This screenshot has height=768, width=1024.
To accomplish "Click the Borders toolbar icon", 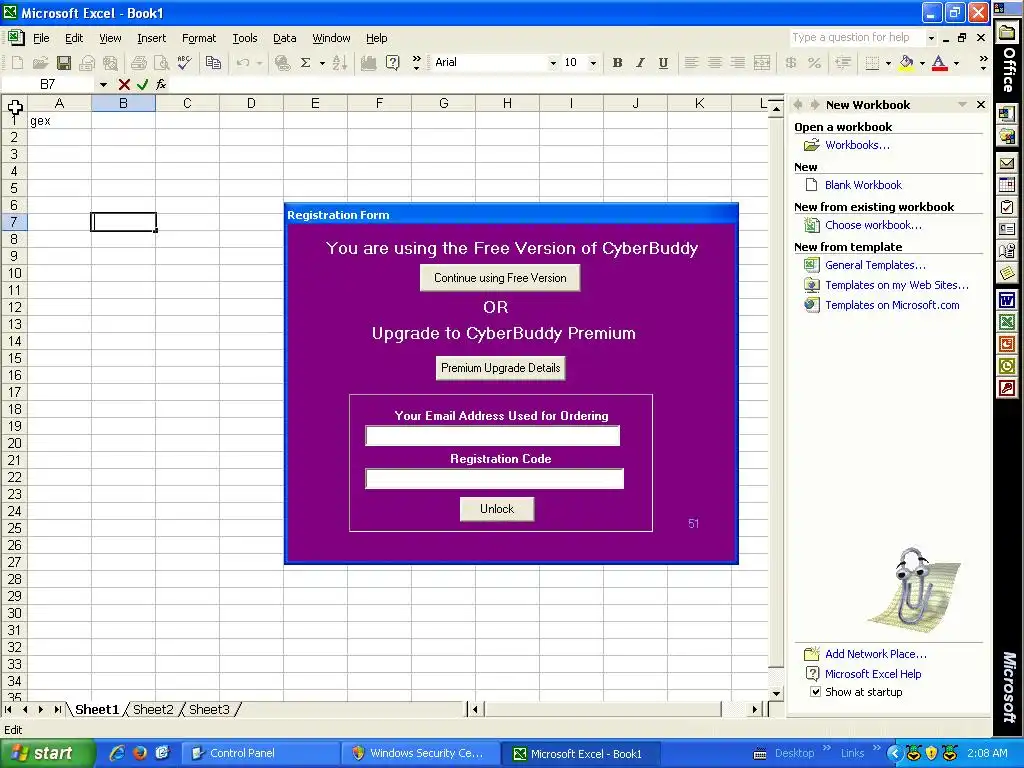I will (872, 63).
